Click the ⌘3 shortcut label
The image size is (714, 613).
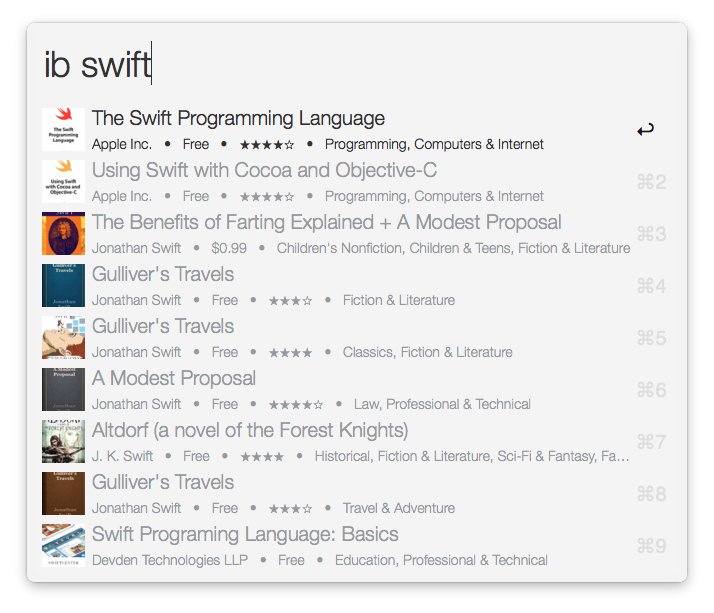click(x=651, y=234)
